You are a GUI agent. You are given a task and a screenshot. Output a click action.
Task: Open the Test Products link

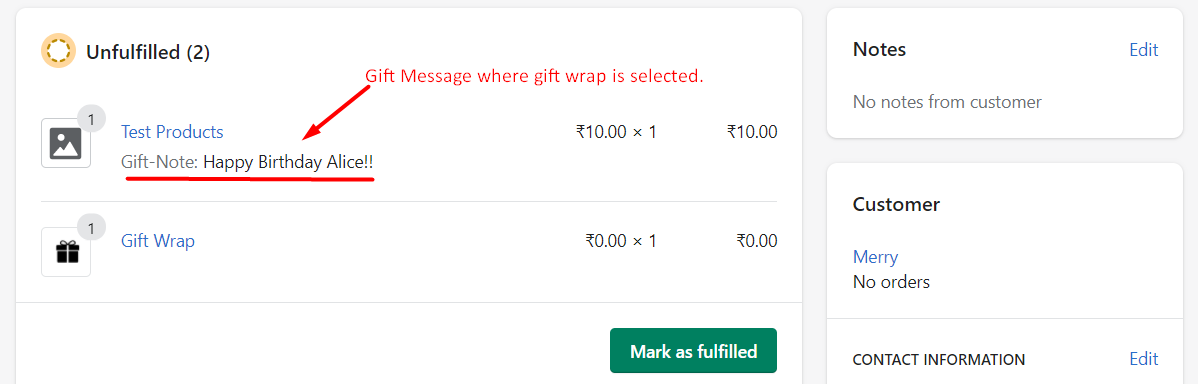pos(172,132)
